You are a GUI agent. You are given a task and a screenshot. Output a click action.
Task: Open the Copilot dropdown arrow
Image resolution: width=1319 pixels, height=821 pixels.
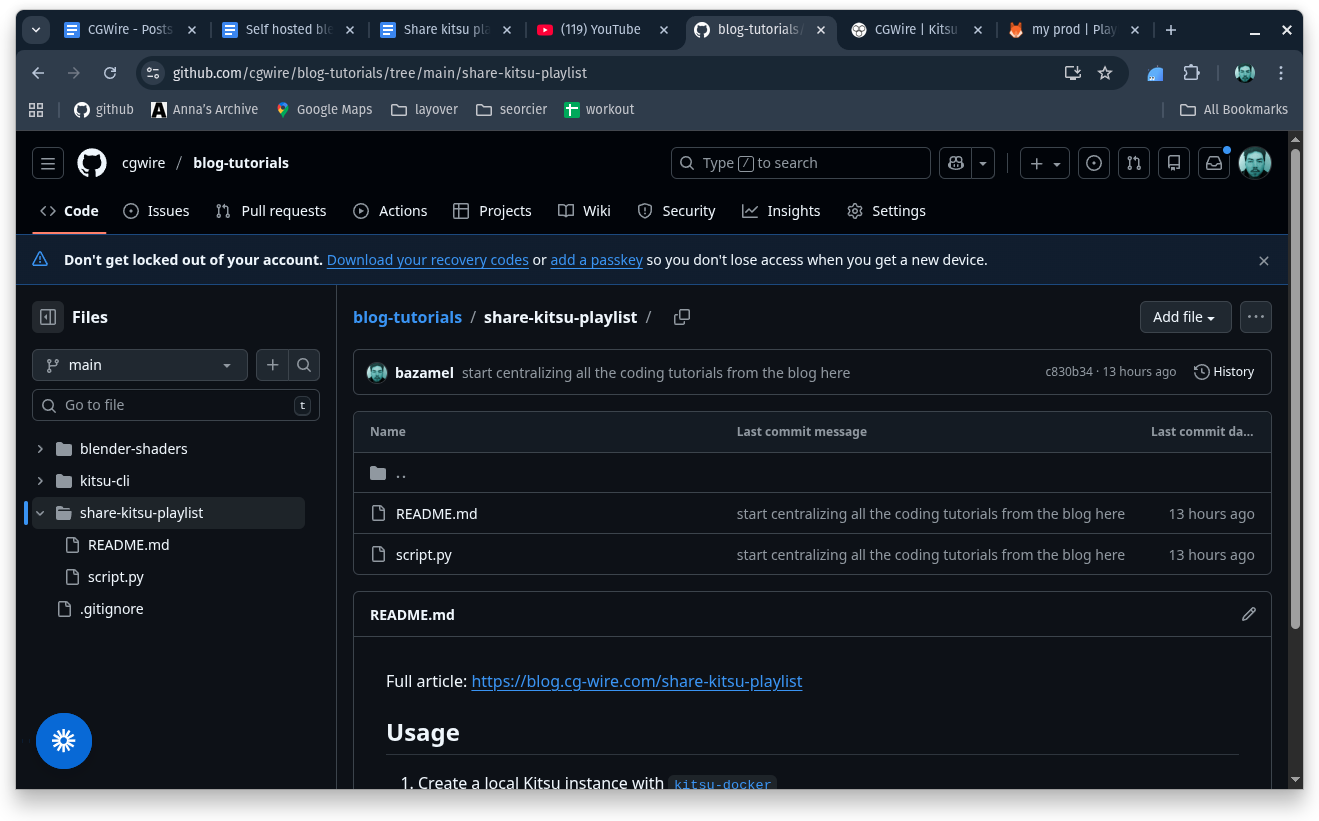point(983,163)
